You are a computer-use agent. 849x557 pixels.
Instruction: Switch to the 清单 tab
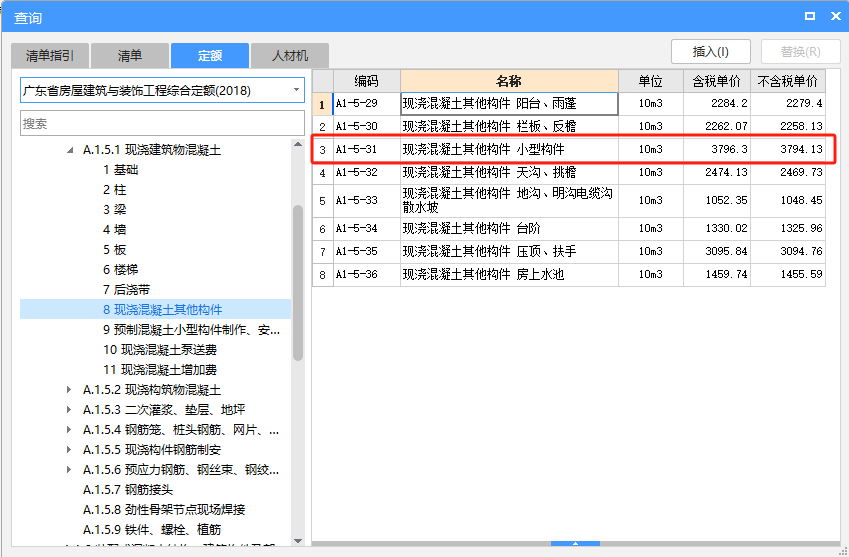(130, 55)
